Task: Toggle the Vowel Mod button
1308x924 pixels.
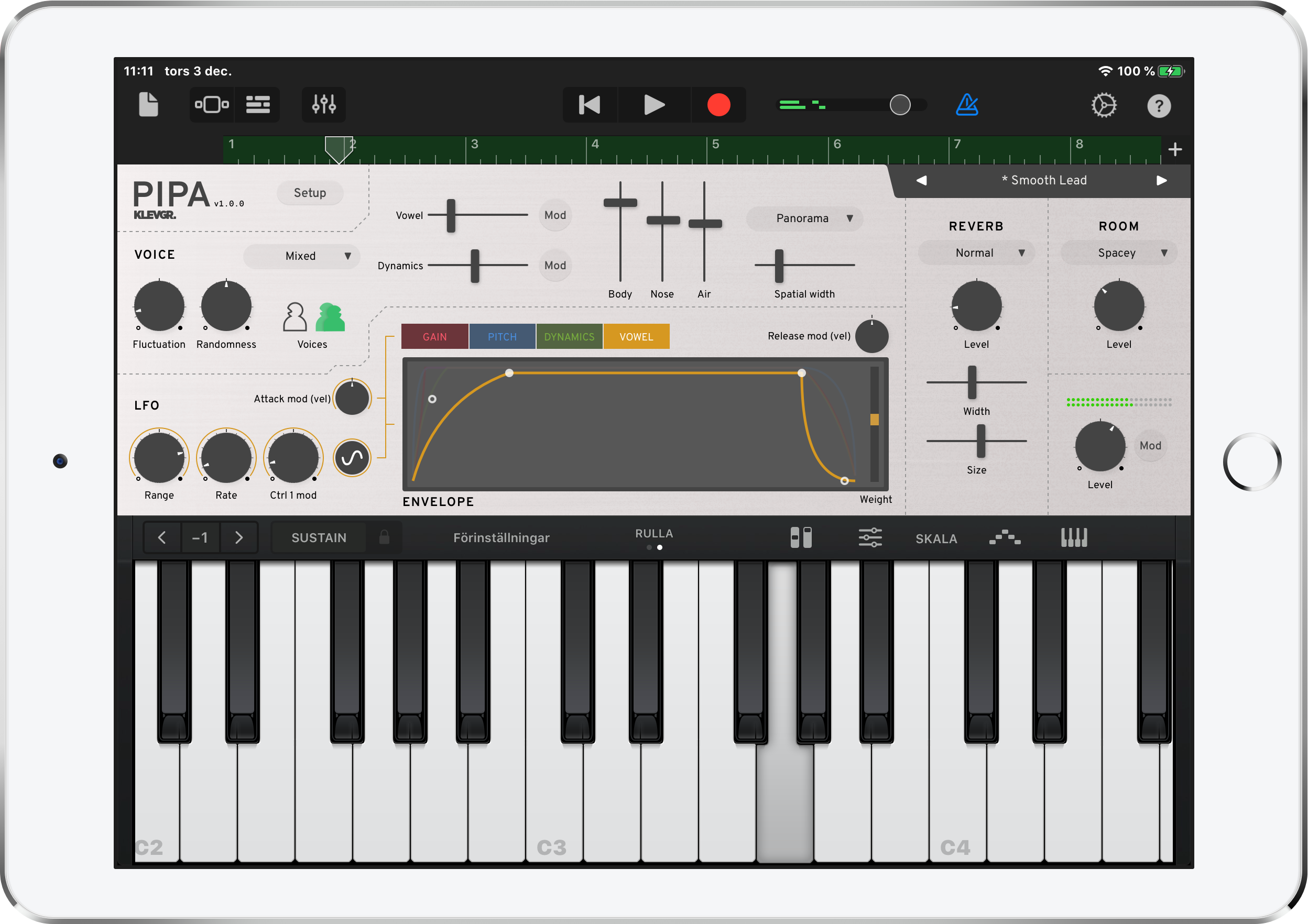Action: 555,215
